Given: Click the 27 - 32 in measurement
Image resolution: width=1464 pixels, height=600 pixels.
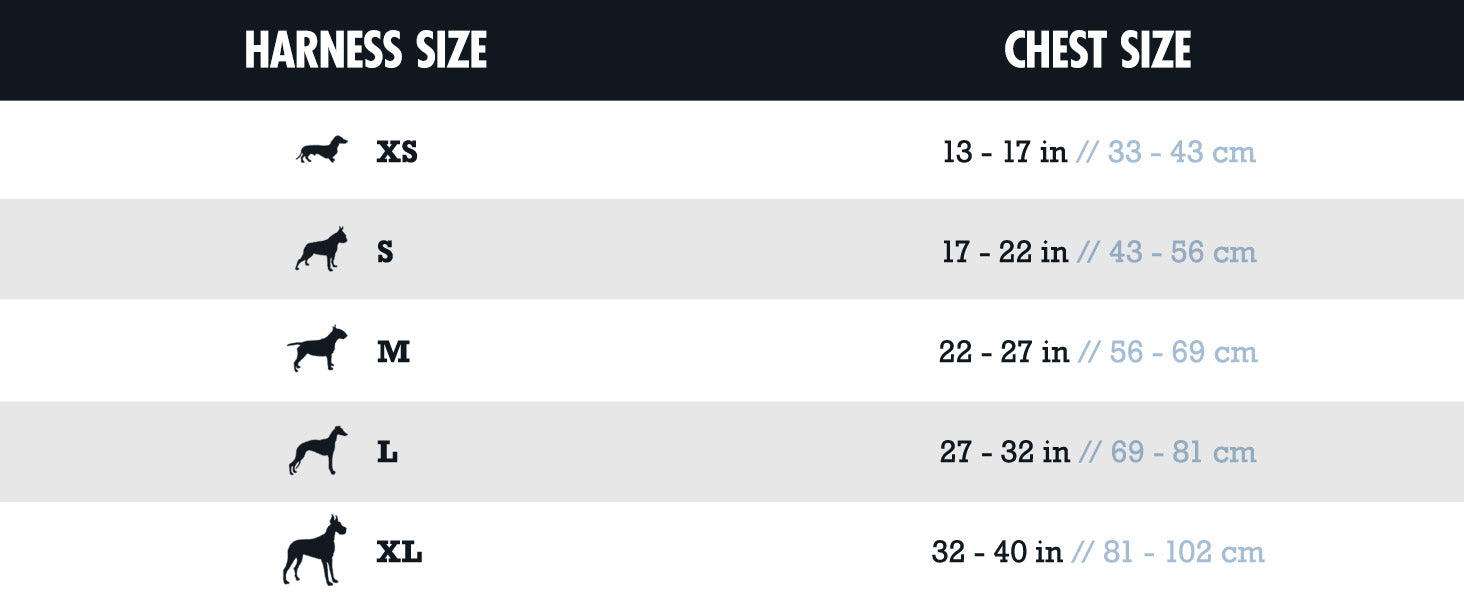Looking at the screenshot, I should (1005, 453).
